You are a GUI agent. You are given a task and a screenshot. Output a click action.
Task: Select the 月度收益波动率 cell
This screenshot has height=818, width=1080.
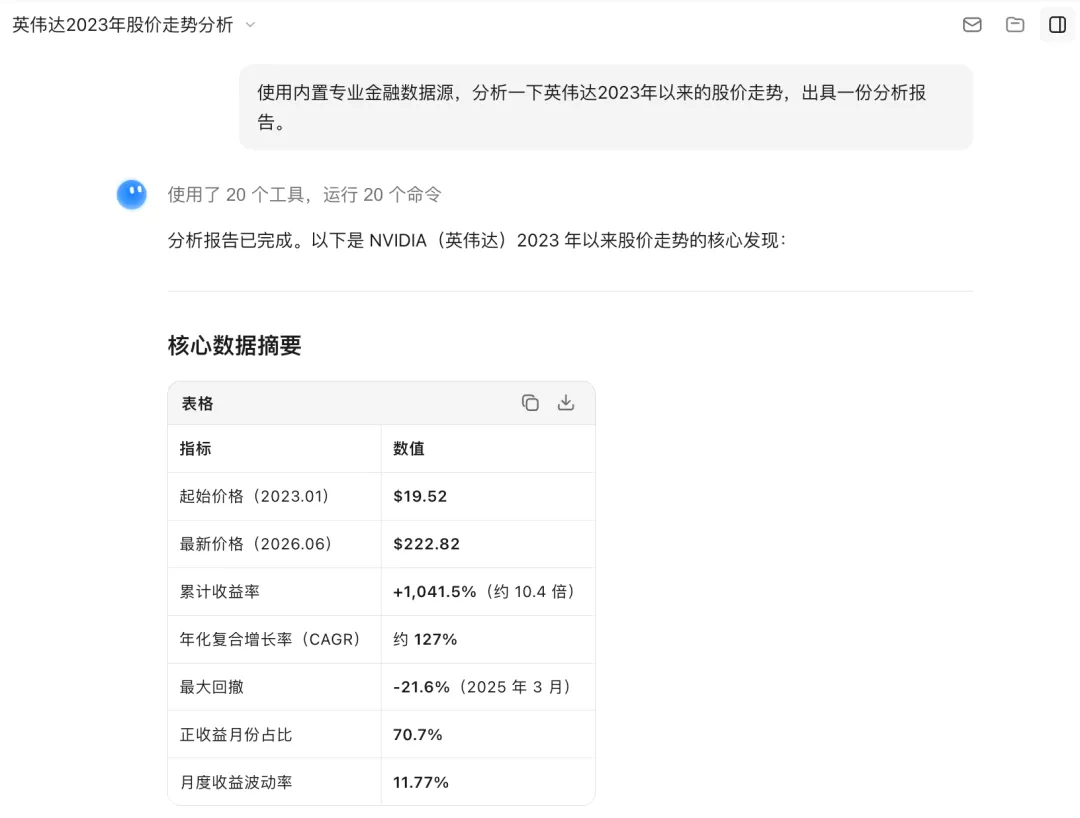coord(274,782)
